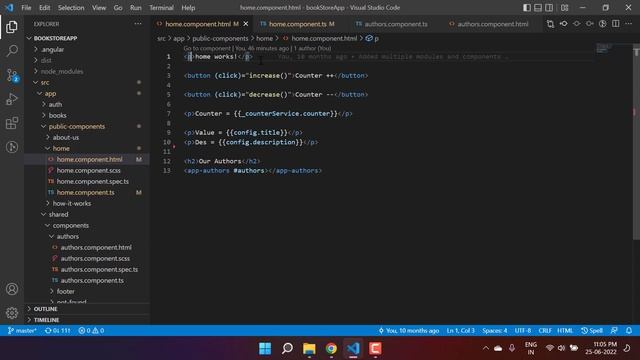This screenshot has width=640, height=360.
Task: Click the home breadcrumb segment
Action: [x=264, y=38]
